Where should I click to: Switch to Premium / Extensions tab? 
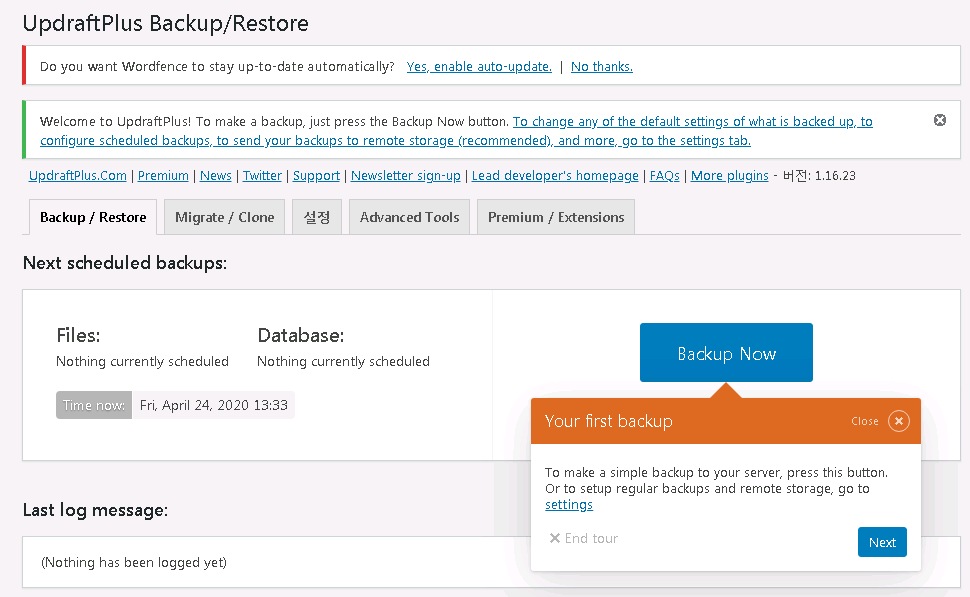(x=556, y=217)
